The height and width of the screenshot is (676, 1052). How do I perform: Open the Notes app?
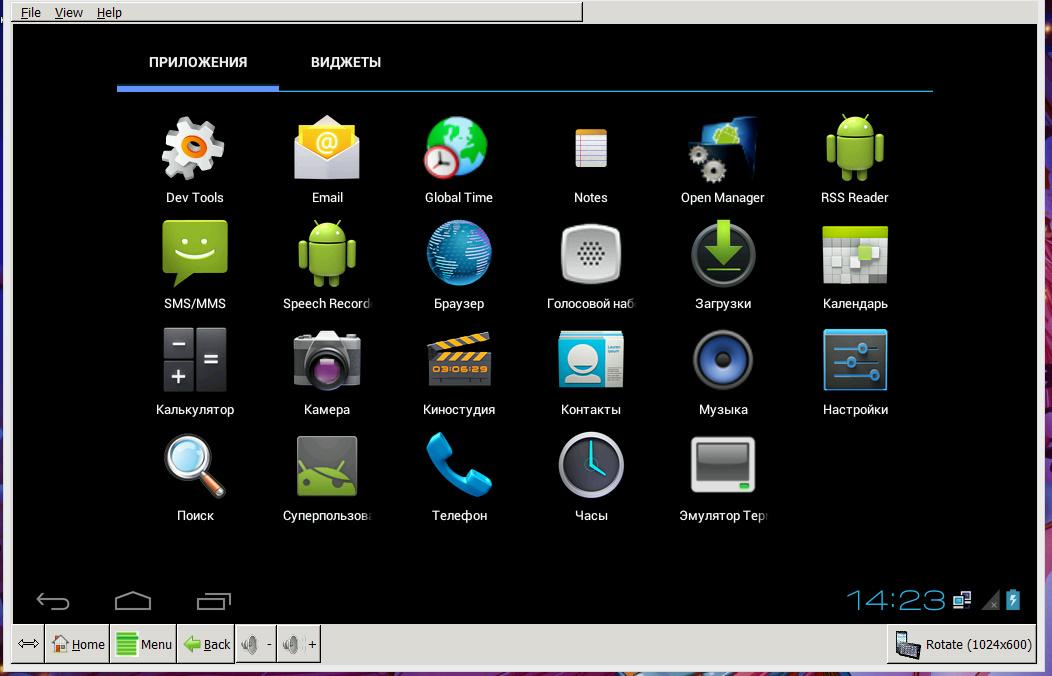(591, 150)
